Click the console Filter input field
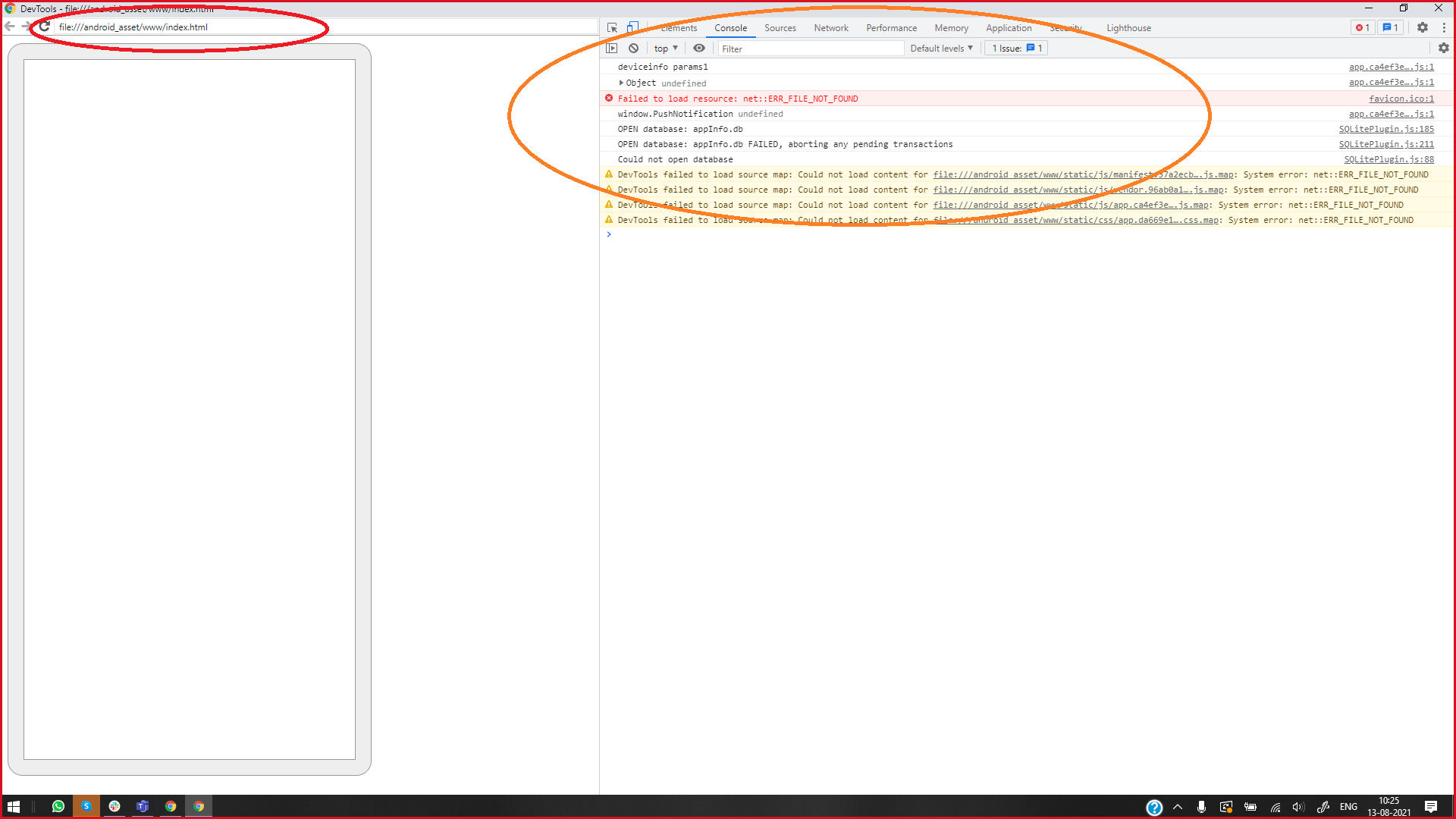 (810, 49)
